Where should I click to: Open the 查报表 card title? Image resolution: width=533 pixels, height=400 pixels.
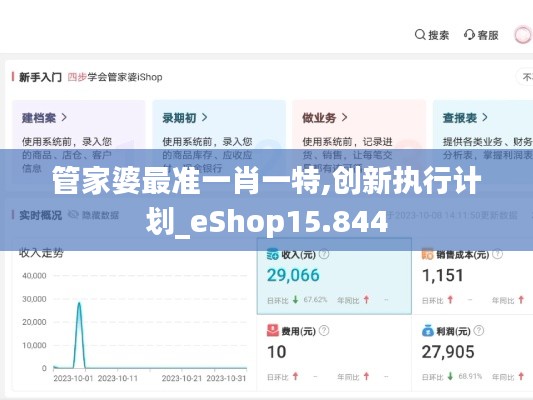pyautogui.click(x=460, y=118)
